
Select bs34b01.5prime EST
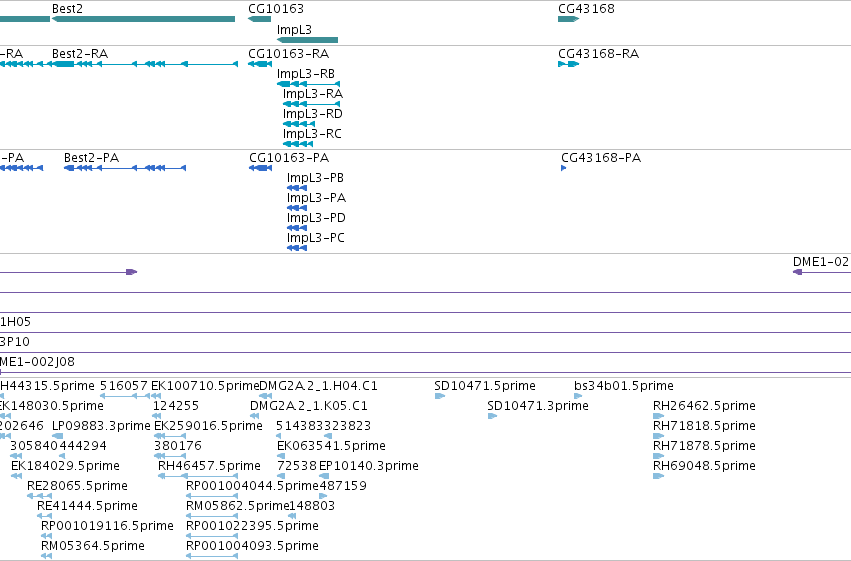click(x=578, y=396)
